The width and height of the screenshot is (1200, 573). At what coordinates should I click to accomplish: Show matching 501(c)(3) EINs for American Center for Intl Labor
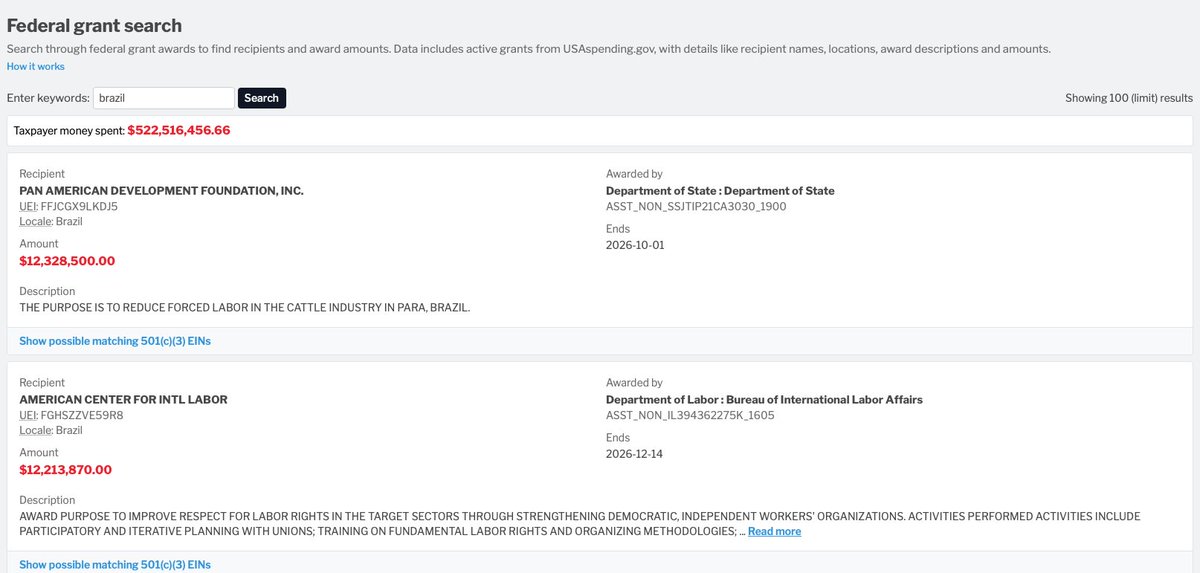115,565
